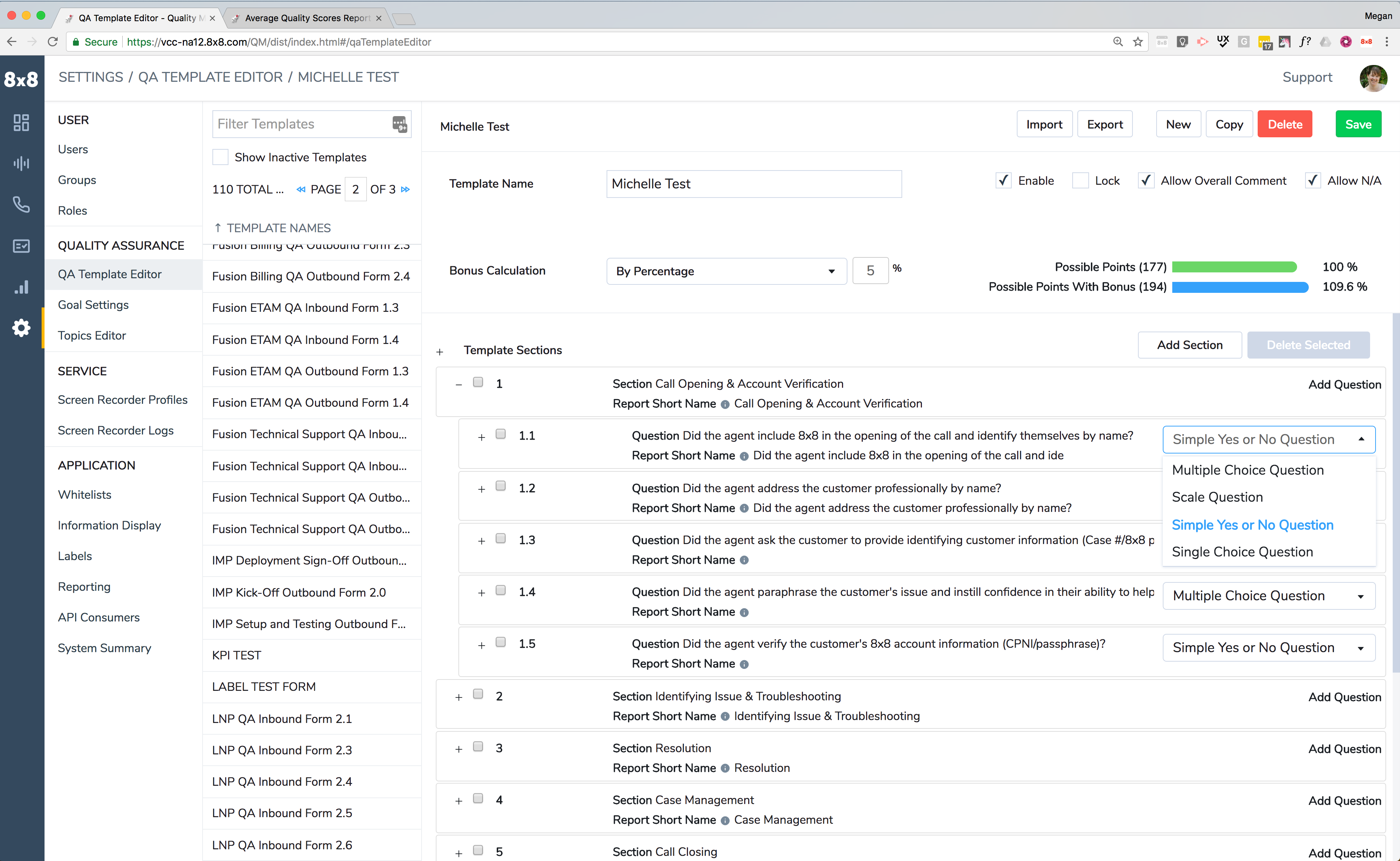Collapse the question 1.1 type dropdown
This screenshot has width=1400, height=861.
(1269, 440)
